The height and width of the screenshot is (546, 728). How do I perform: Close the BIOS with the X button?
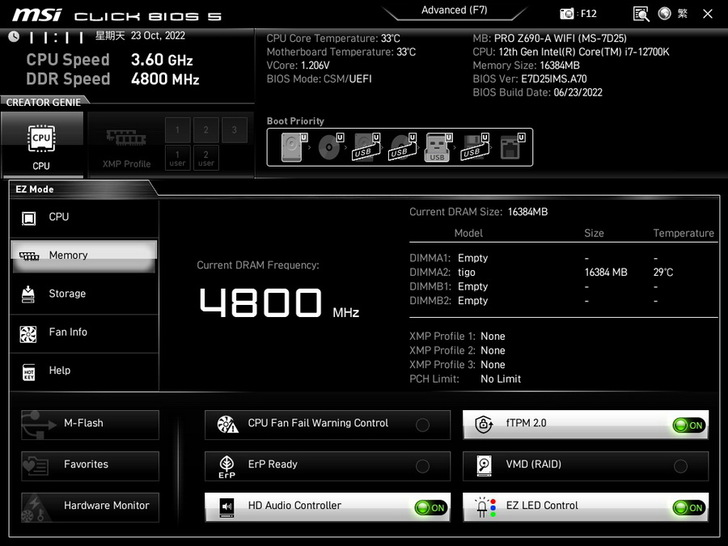click(708, 14)
